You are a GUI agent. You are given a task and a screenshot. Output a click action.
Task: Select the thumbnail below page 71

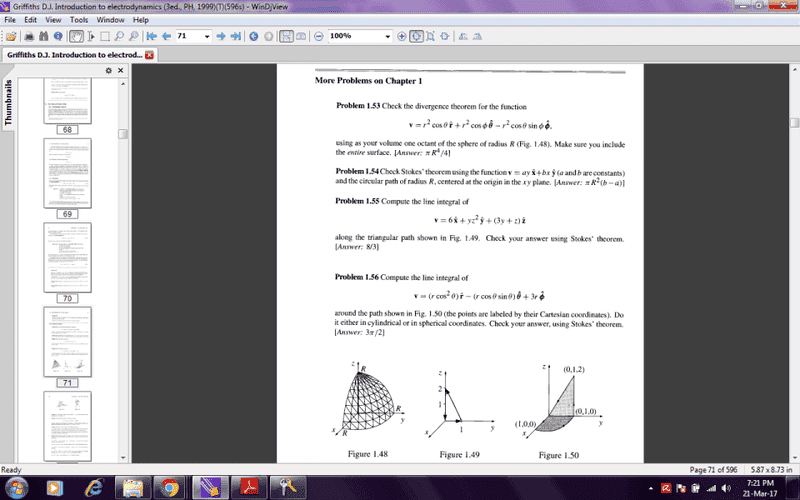[67, 426]
